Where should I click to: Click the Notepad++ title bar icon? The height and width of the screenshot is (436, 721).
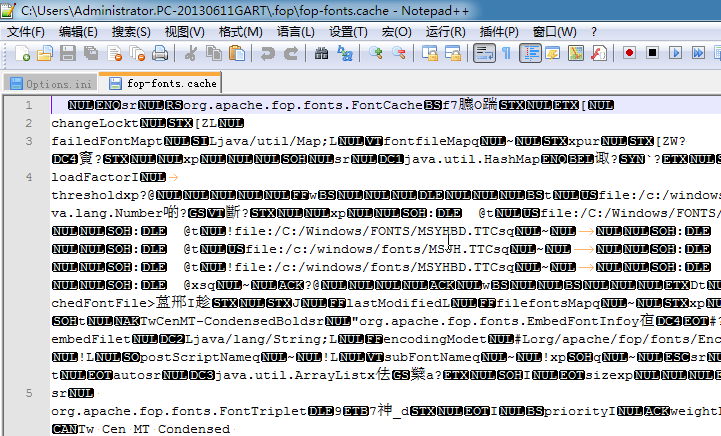[x=8, y=10]
